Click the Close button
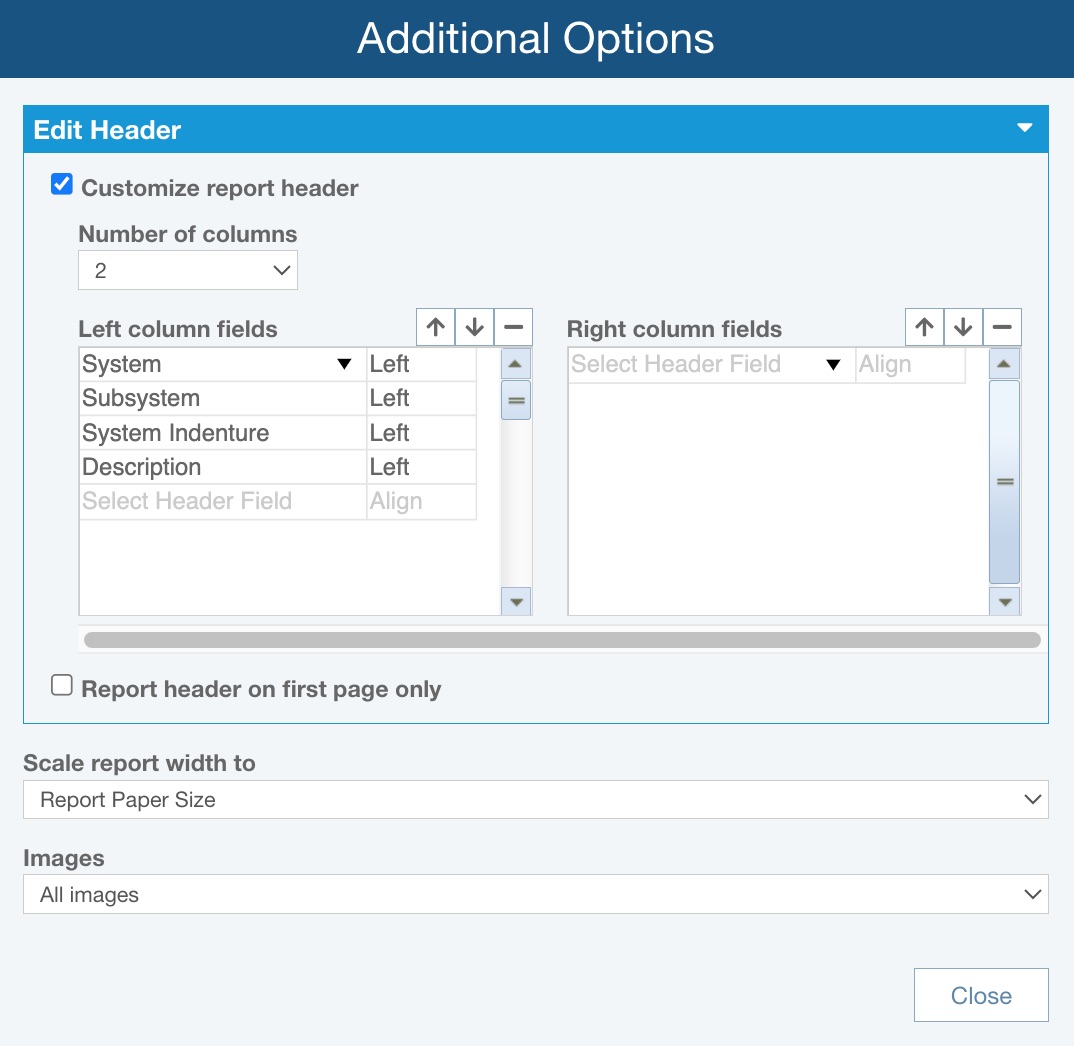 (980, 995)
